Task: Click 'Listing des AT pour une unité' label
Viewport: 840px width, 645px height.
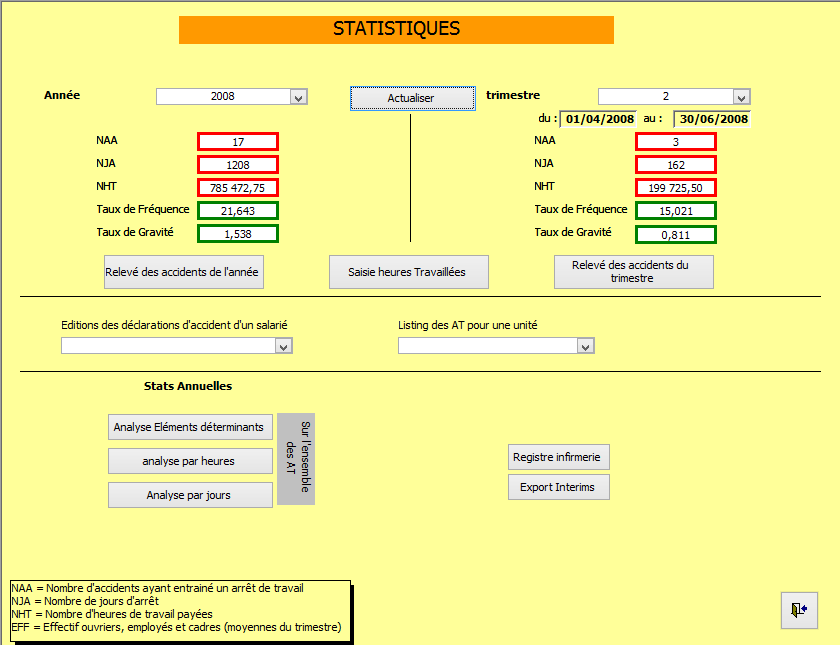Action: (468, 325)
